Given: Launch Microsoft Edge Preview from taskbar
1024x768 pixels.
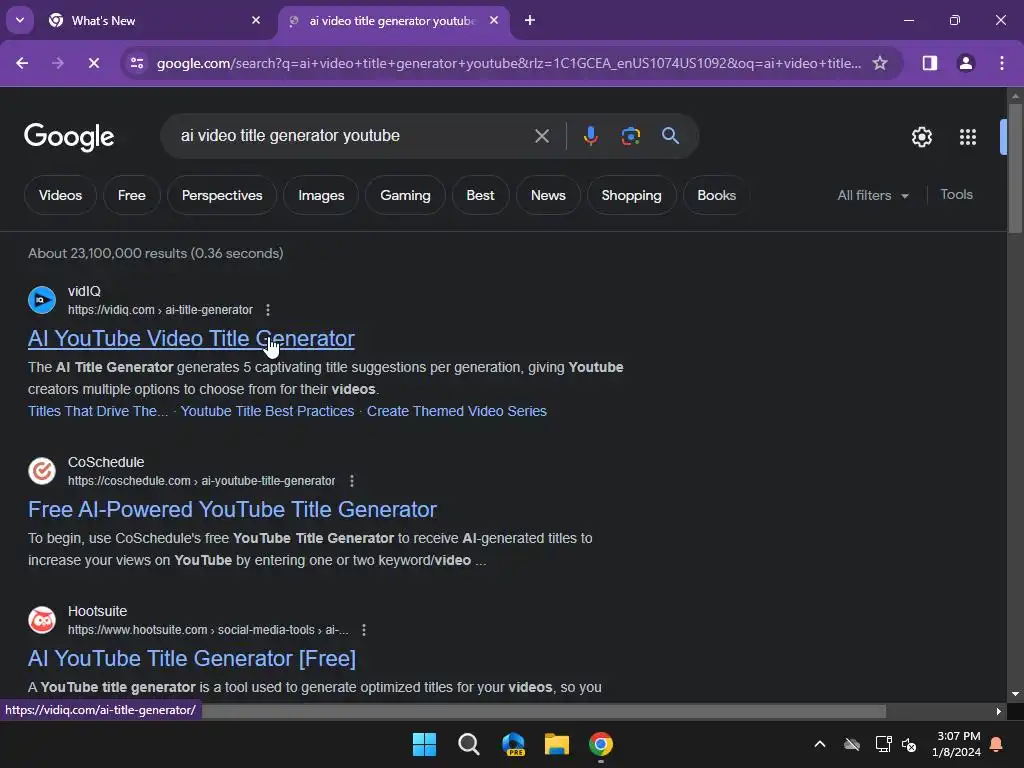Looking at the screenshot, I should coord(513,744).
